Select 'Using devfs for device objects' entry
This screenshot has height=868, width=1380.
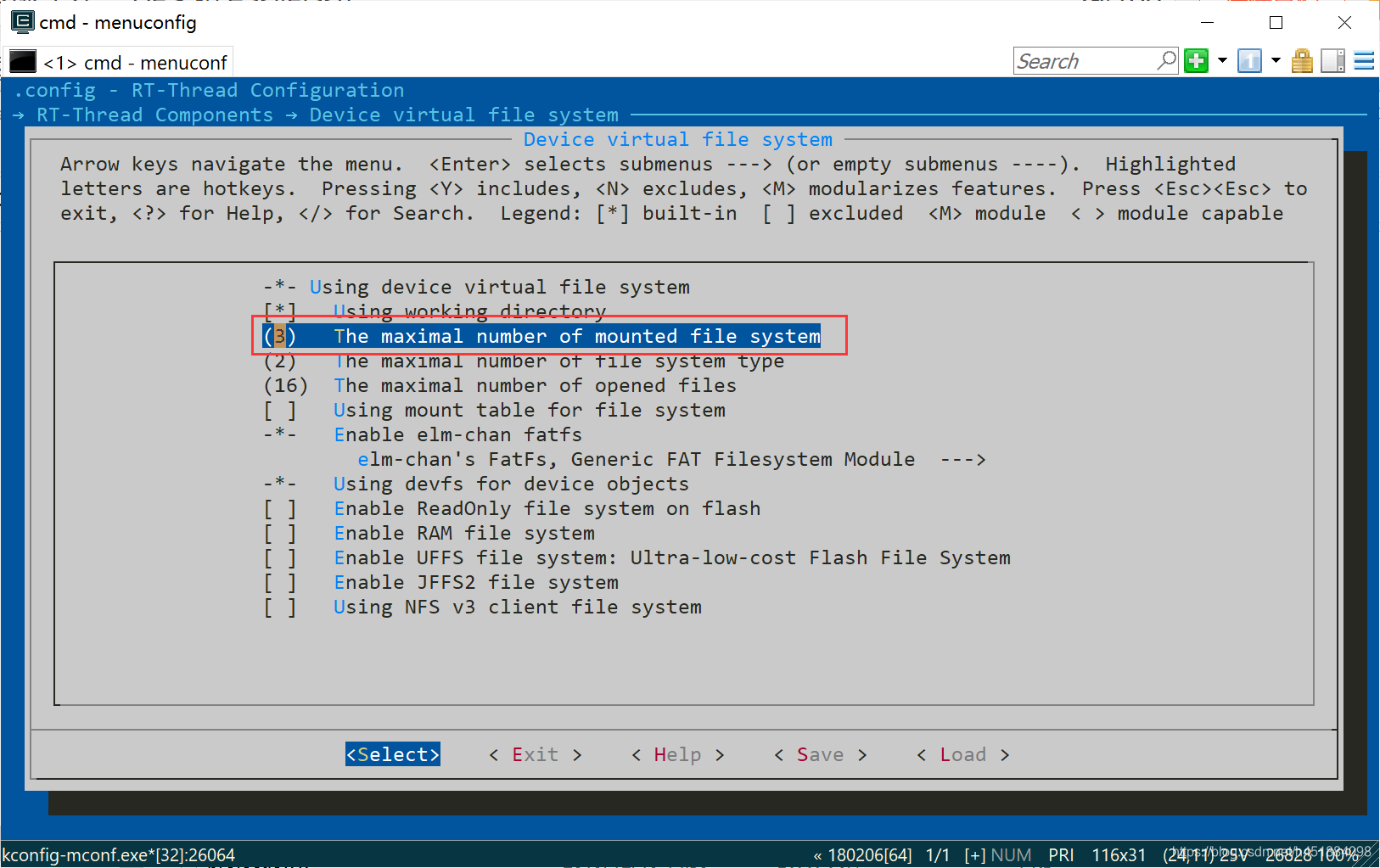click(x=476, y=484)
